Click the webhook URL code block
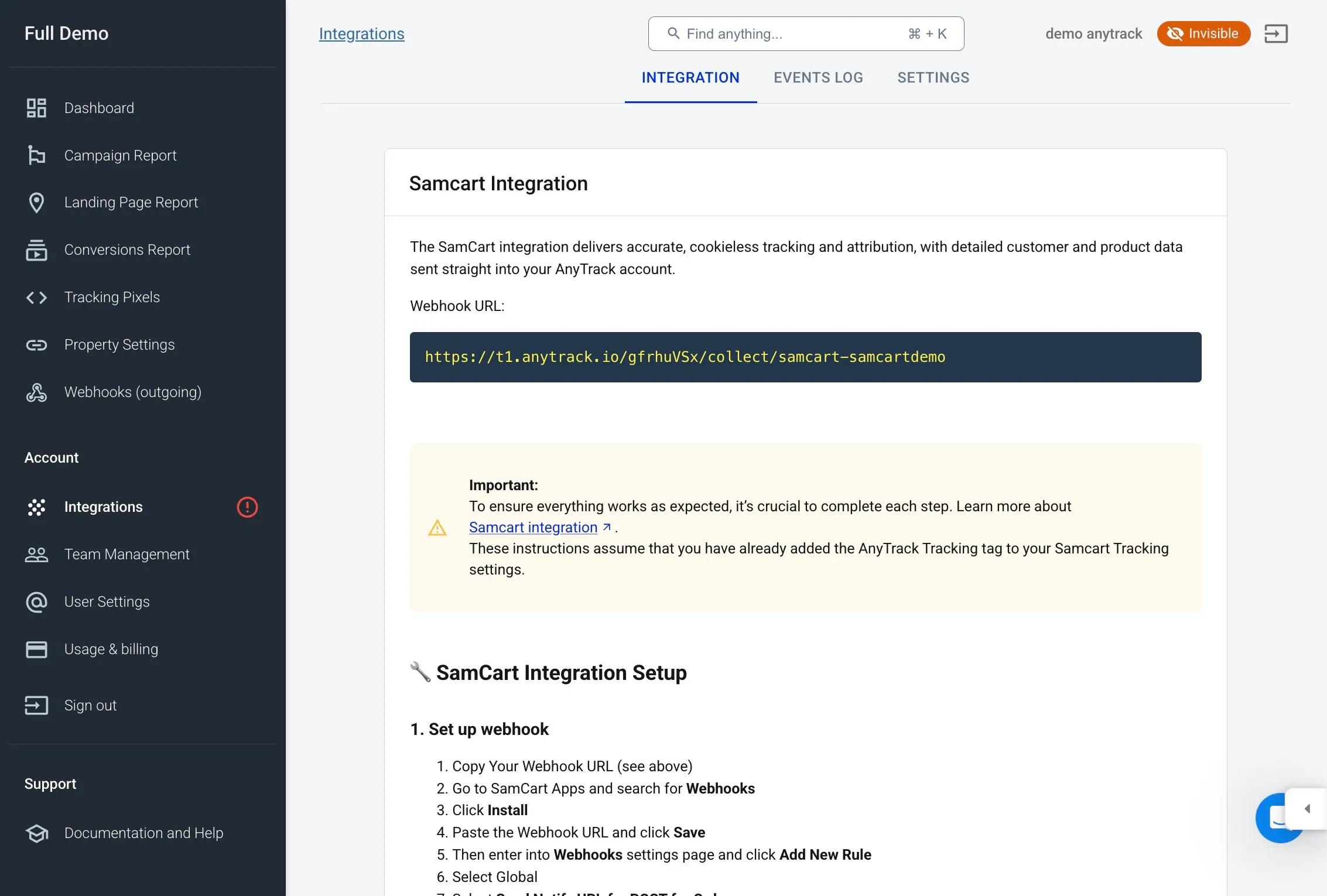Viewport: 1327px width, 896px height. [x=805, y=357]
